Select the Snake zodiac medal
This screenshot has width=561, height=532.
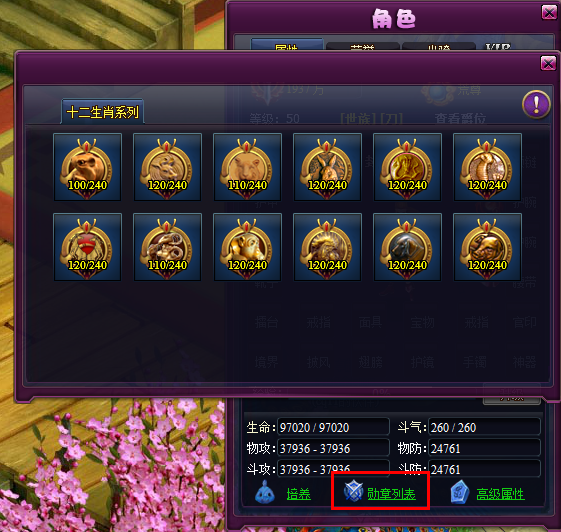[x=487, y=167]
